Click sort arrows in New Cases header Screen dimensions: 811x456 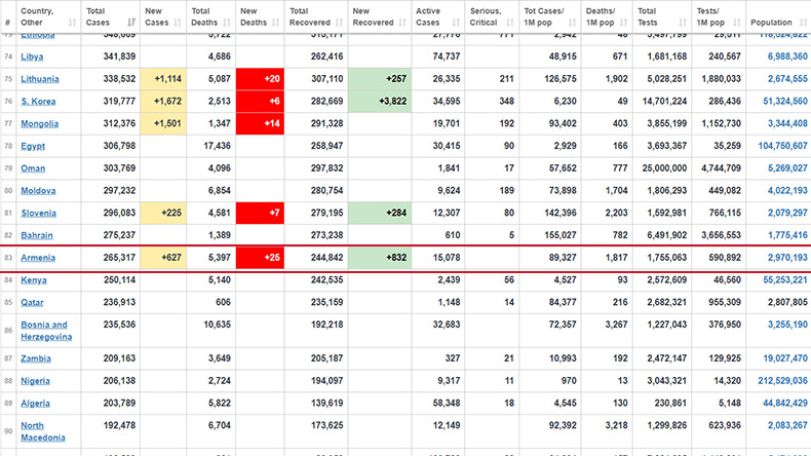(178, 22)
